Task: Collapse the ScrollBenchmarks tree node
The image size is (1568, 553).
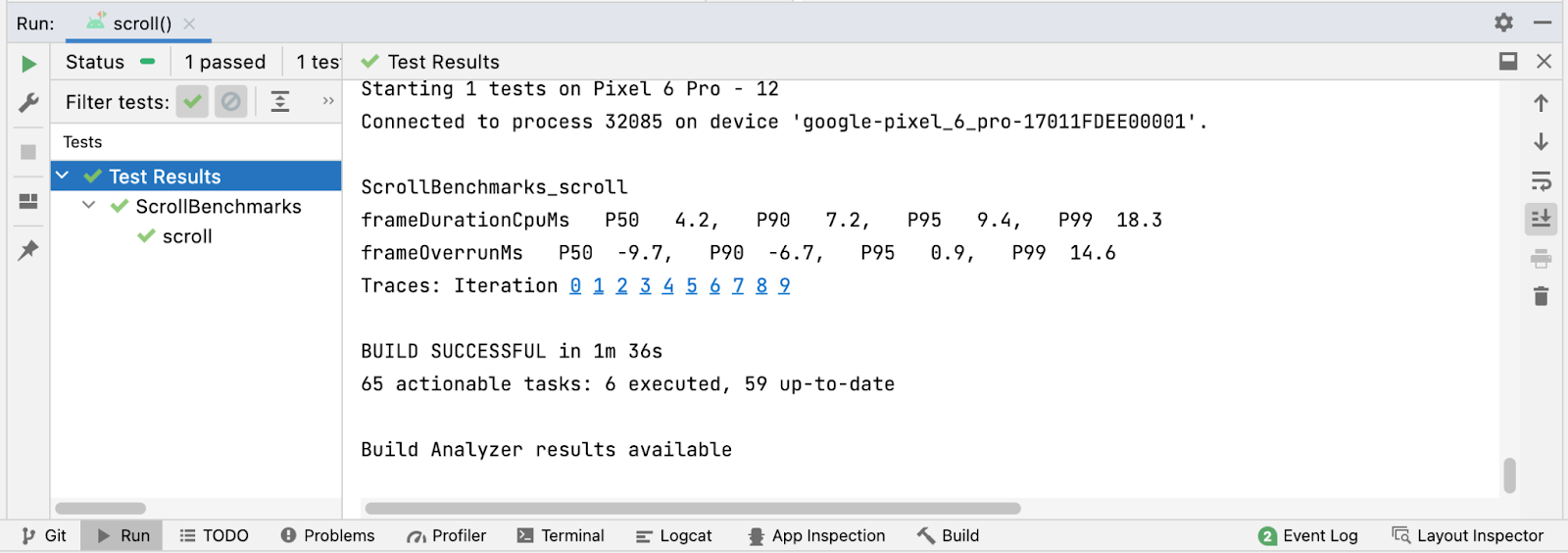Action: [89, 206]
